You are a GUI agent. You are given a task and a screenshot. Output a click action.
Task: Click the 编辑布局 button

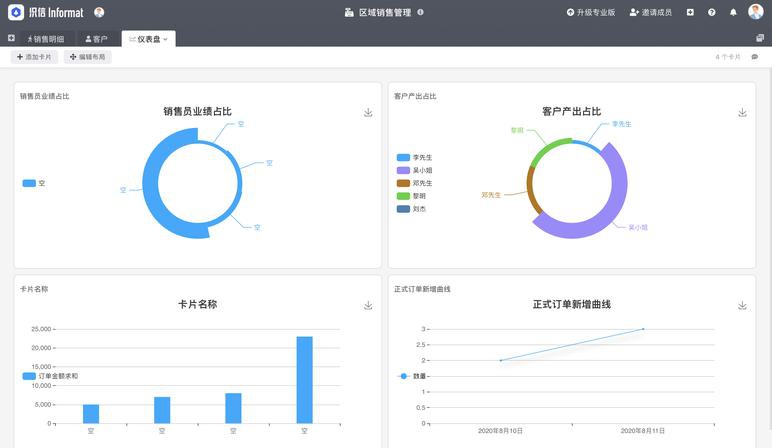(x=88, y=57)
